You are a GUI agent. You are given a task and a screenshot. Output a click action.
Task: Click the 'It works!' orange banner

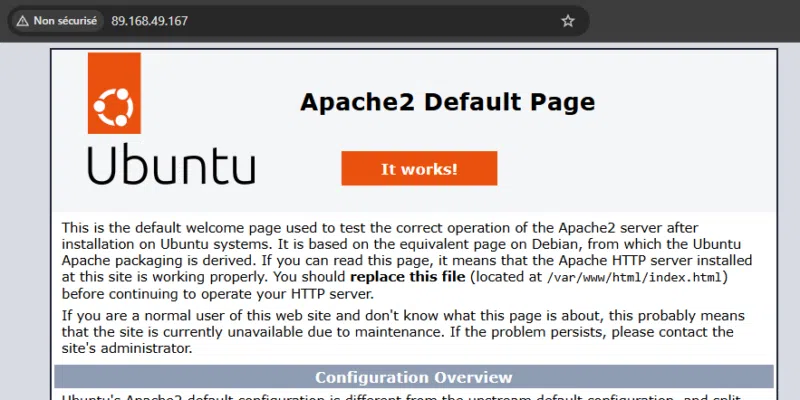click(x=419, y=168)
